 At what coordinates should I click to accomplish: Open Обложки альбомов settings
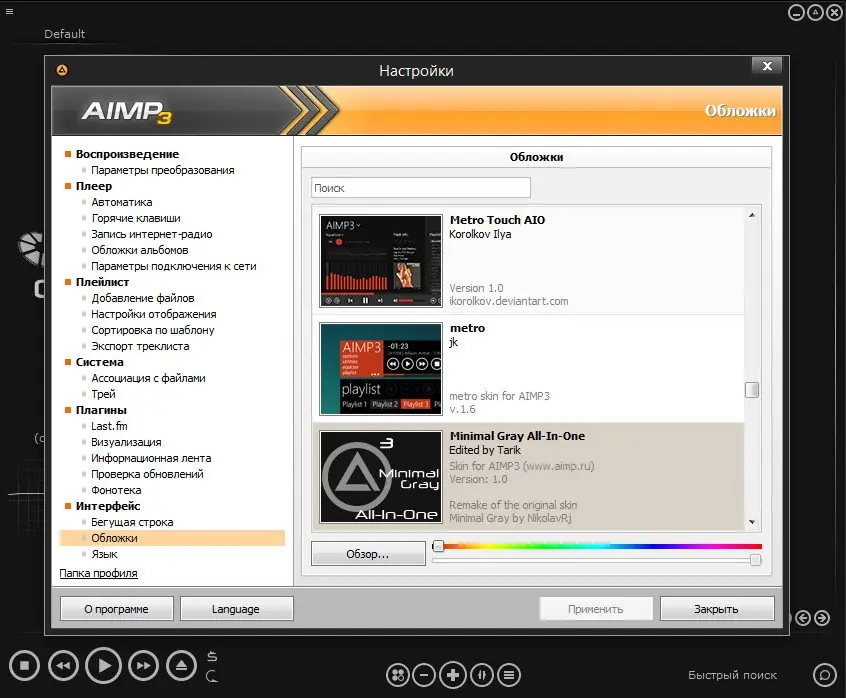[x=140, y=250]
